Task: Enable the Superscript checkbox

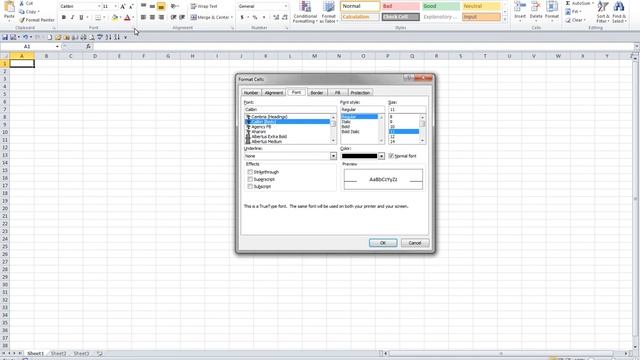Action: tap(250, 179)
